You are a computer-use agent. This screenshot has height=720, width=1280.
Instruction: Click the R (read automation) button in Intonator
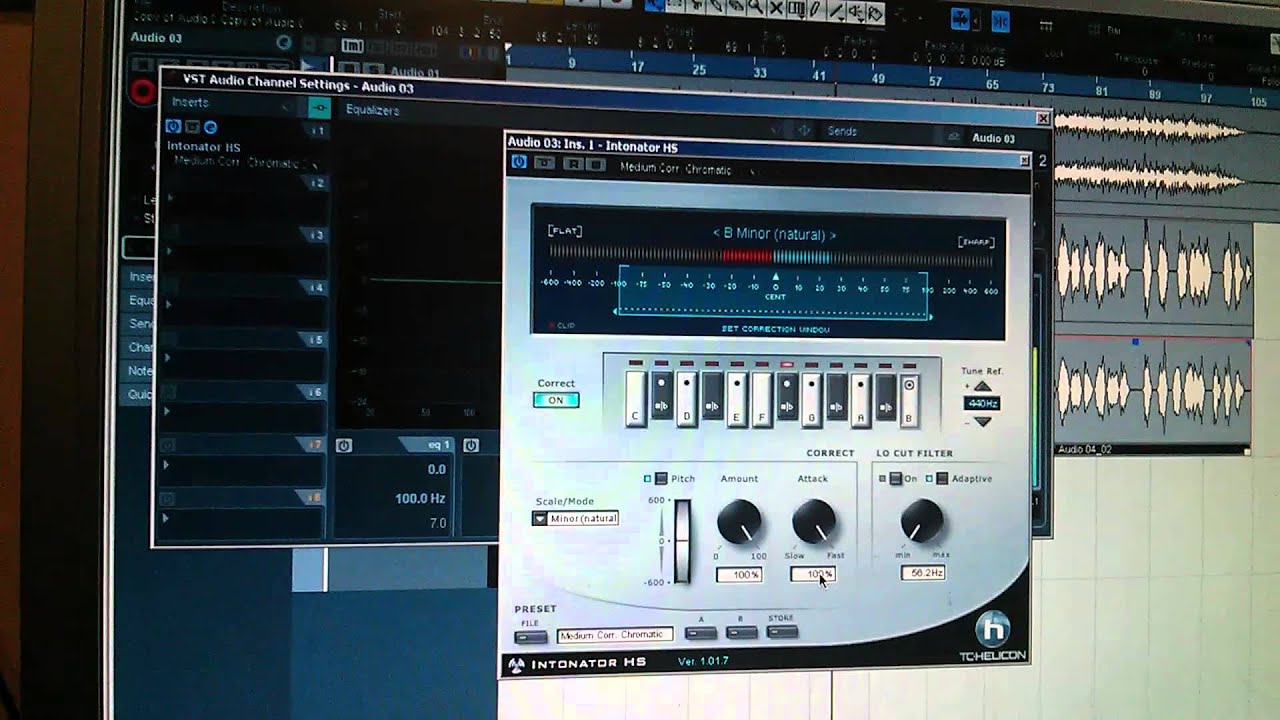(x=574, y=164)
